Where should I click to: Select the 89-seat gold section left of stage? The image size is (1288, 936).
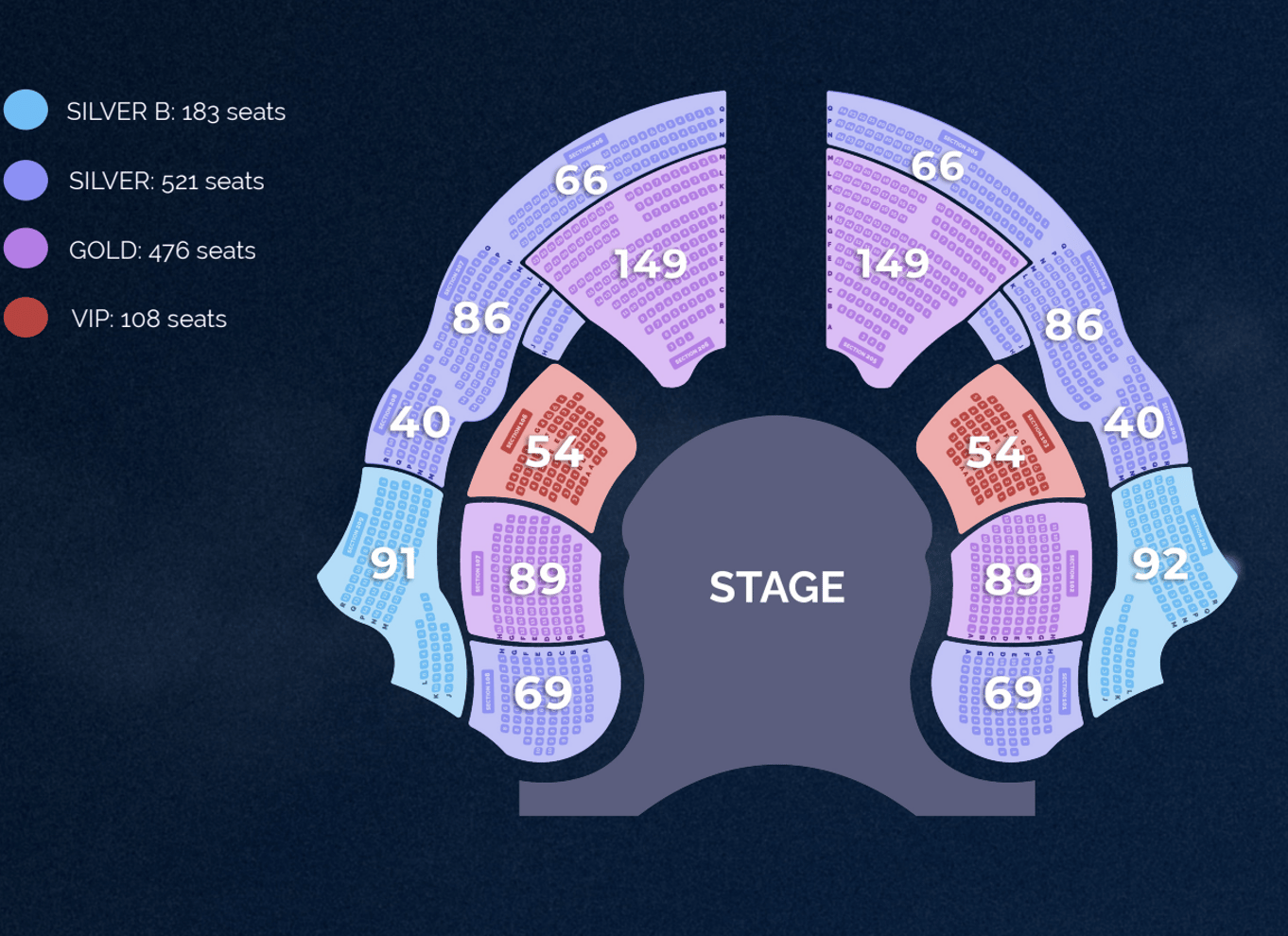tap(531, 572)
